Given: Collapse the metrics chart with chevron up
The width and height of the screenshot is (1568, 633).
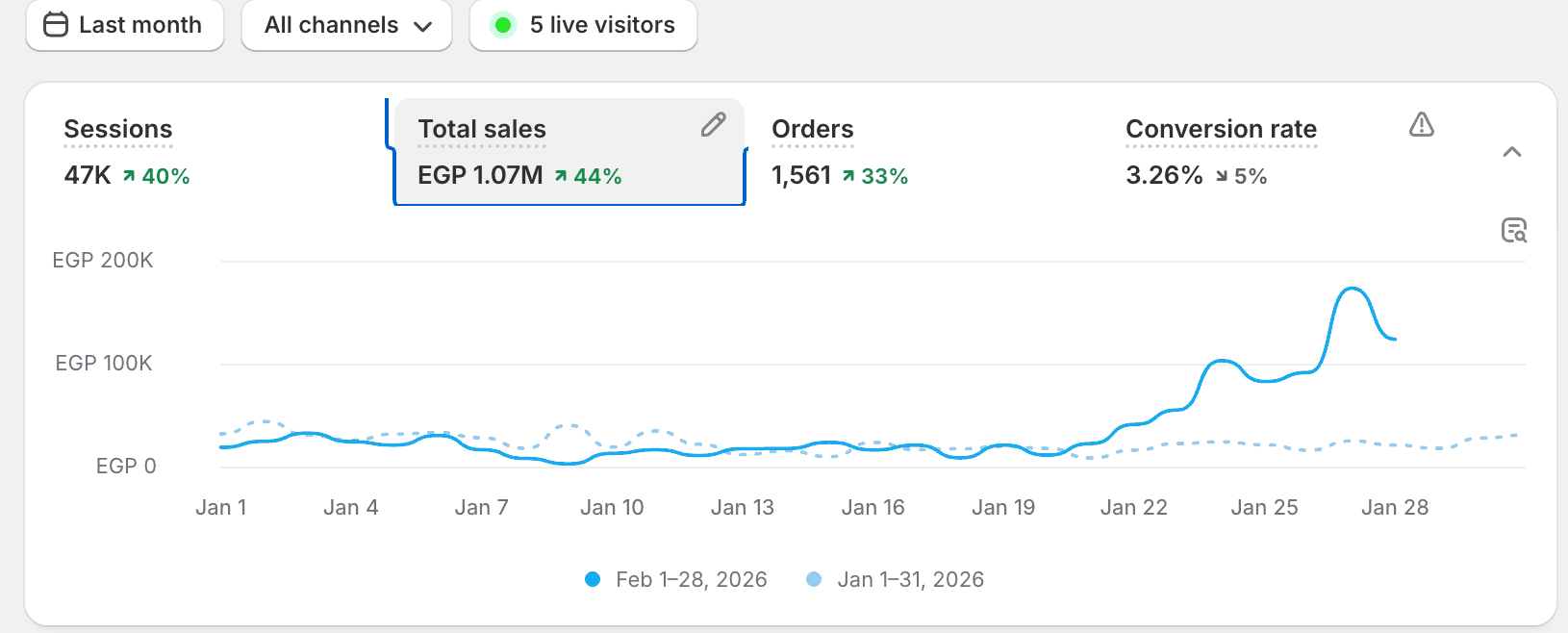Looking at the screenshot, I should point(1512,152).
